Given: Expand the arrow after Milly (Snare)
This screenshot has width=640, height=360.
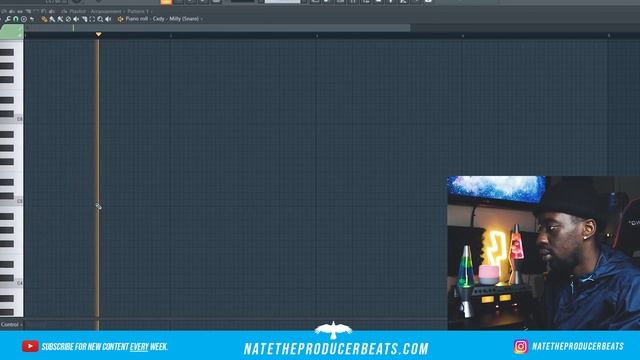Looking at the screenshot, I should tap(202, 19).
